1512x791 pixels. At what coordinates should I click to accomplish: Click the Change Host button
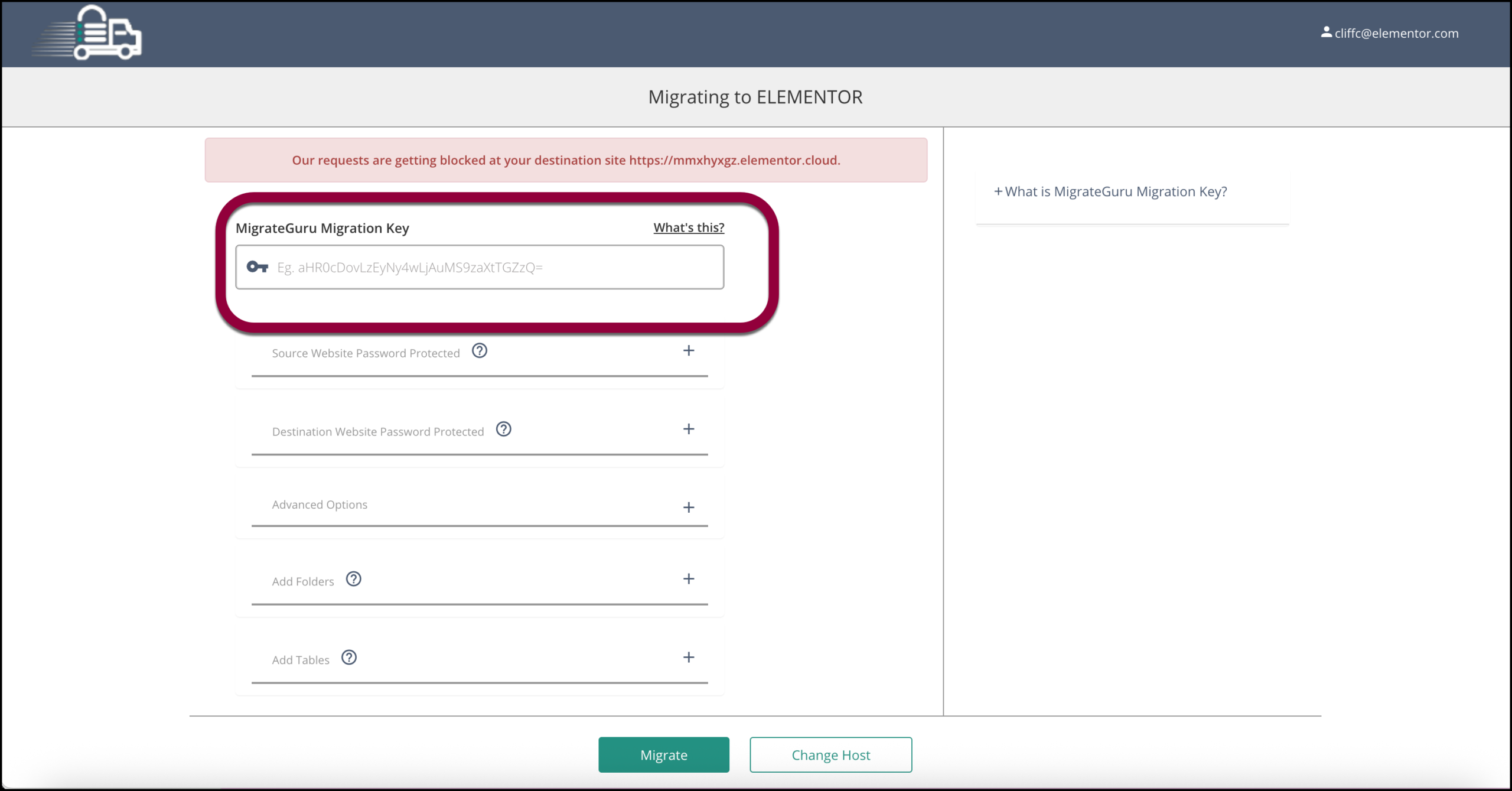830,755
